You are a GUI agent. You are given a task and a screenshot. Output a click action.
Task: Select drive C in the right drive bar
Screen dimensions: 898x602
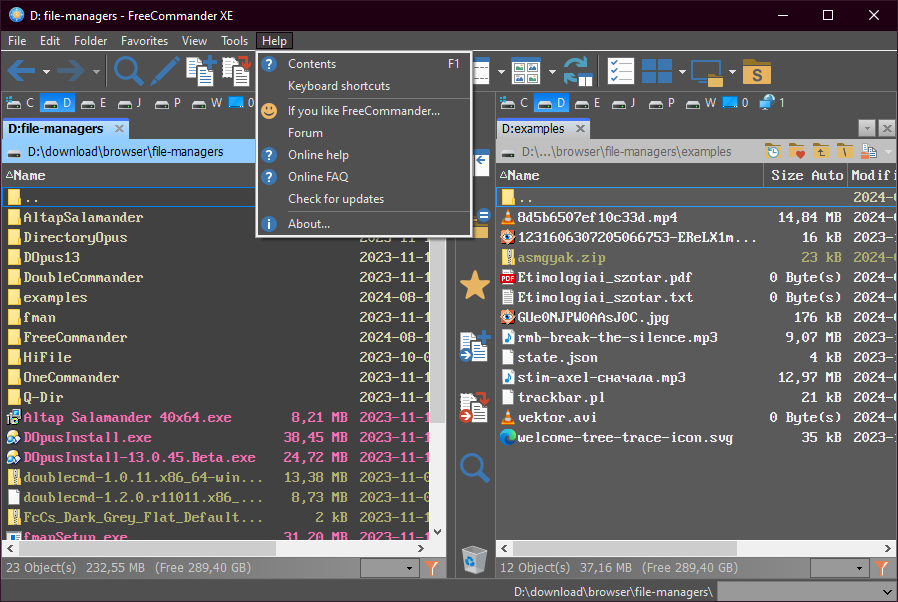pos(513,103)
